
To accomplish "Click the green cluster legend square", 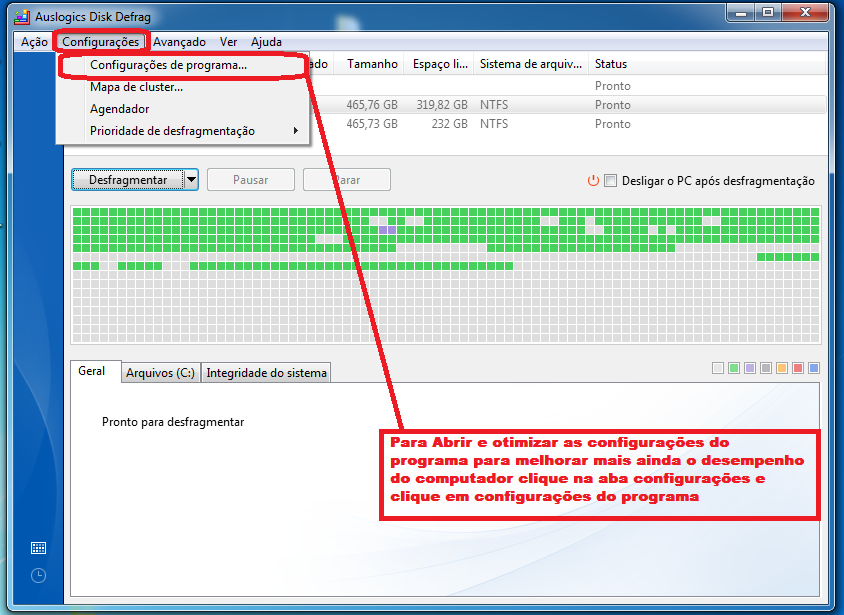I will [x=733, y=367].
